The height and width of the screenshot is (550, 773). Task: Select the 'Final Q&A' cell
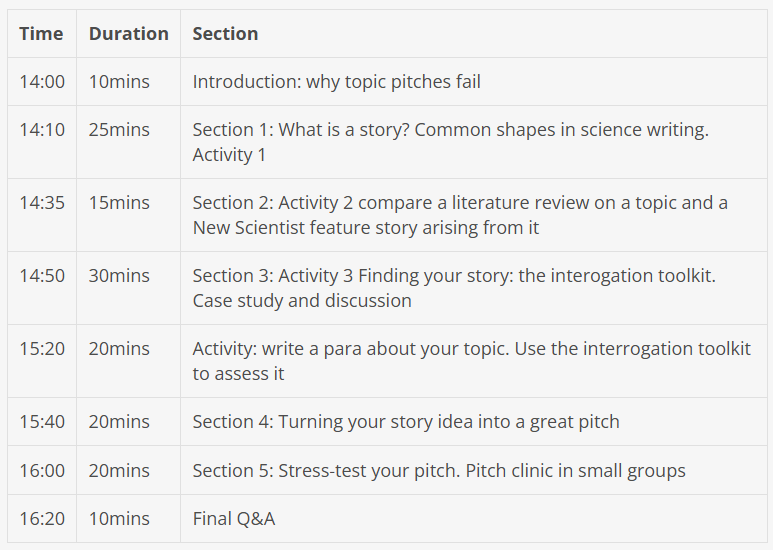click(473, 519)
